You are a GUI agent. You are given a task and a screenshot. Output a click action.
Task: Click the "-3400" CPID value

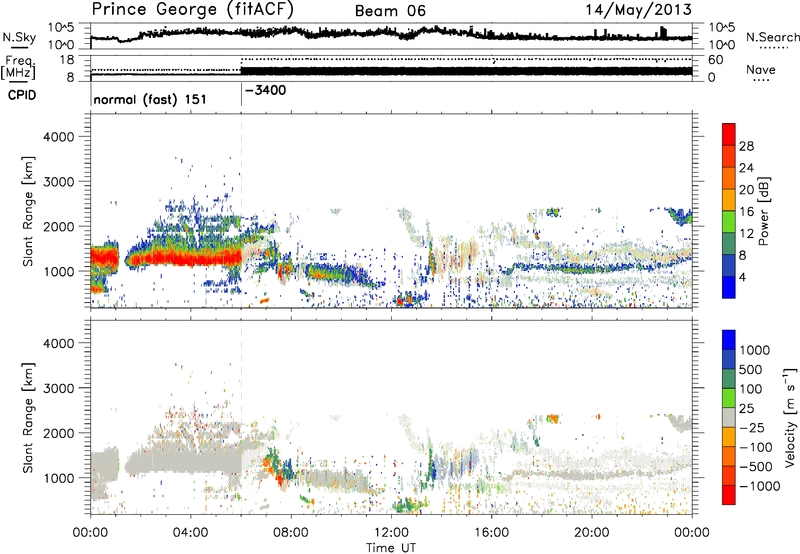(x=266, y=90)
